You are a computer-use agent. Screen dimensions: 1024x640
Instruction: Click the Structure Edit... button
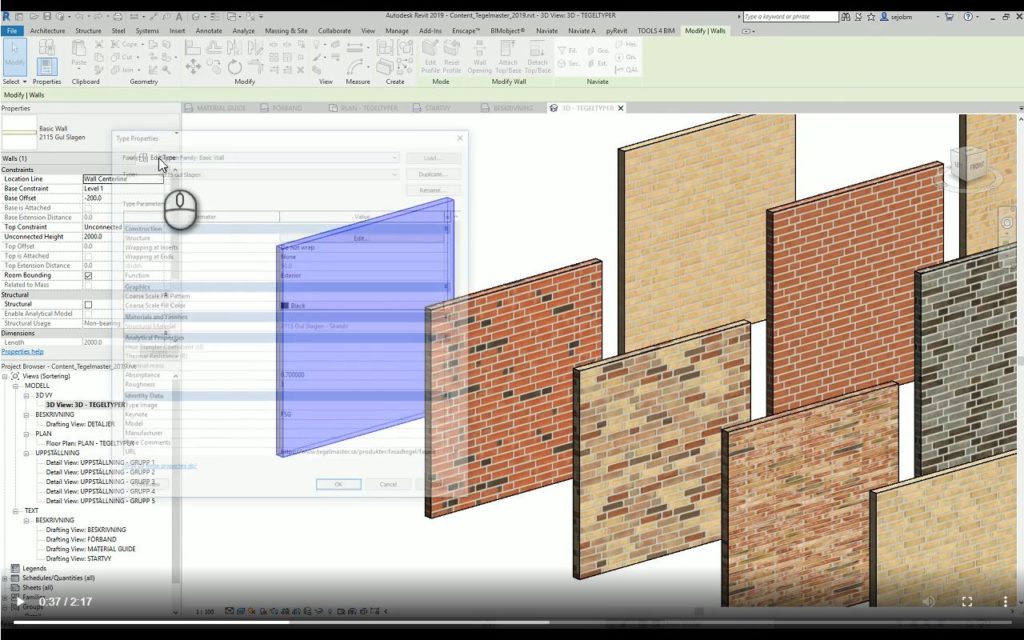click(361, 238)
